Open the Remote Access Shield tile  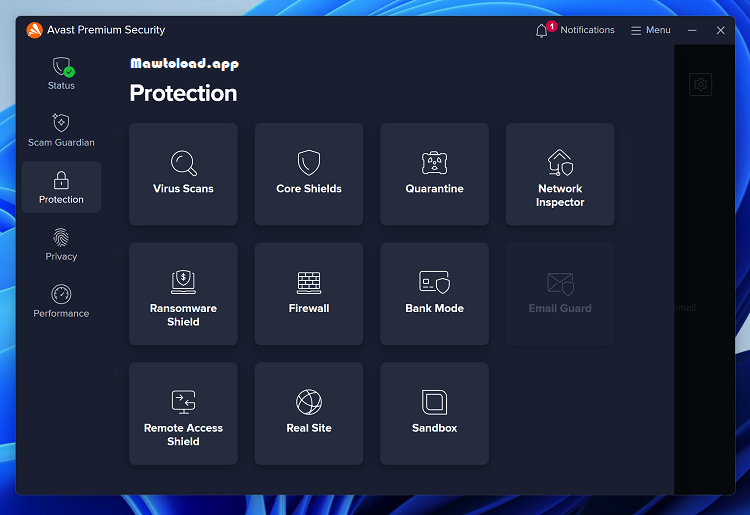tap(183, 413)
